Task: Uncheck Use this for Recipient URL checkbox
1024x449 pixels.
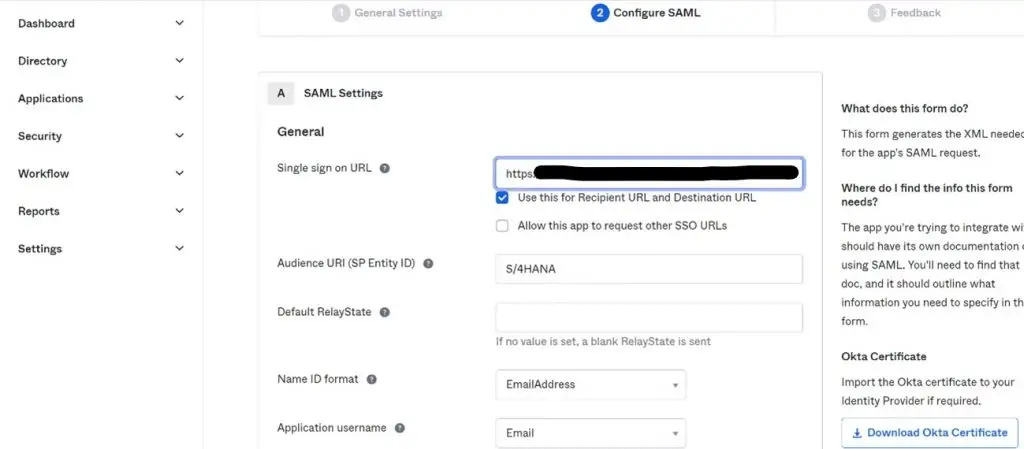Action: [502, 198]
